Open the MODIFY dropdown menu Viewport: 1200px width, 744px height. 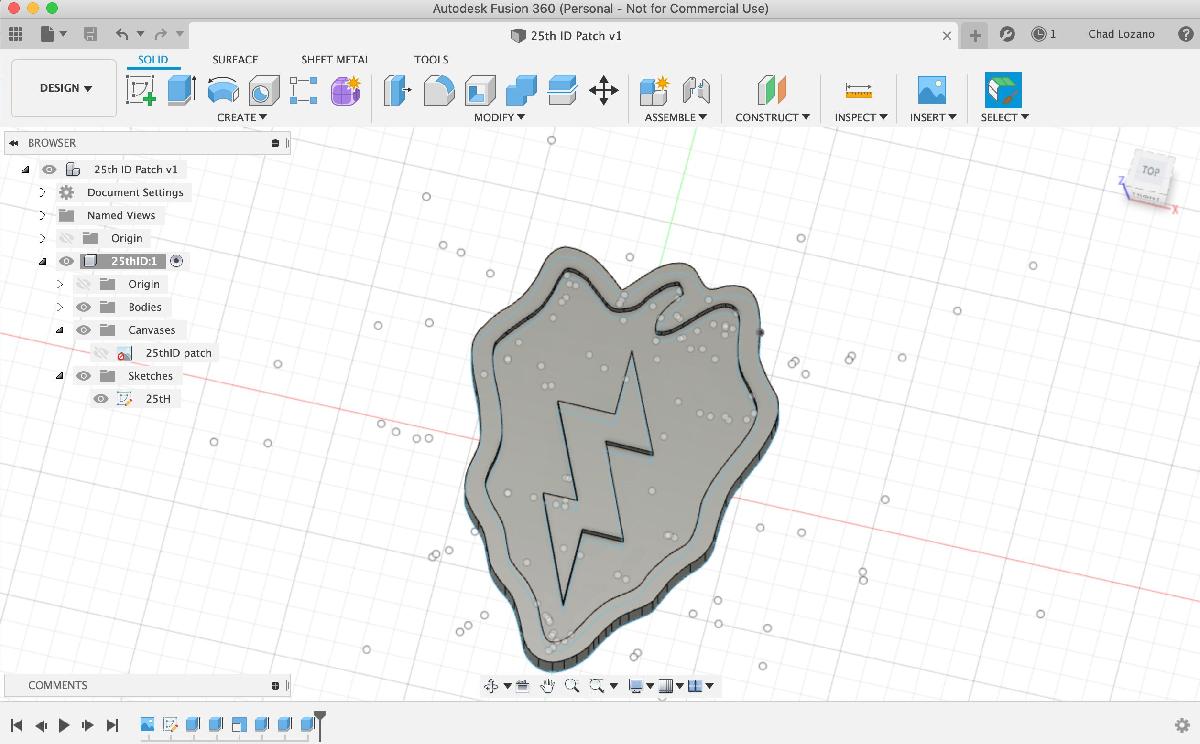(499, 117)
